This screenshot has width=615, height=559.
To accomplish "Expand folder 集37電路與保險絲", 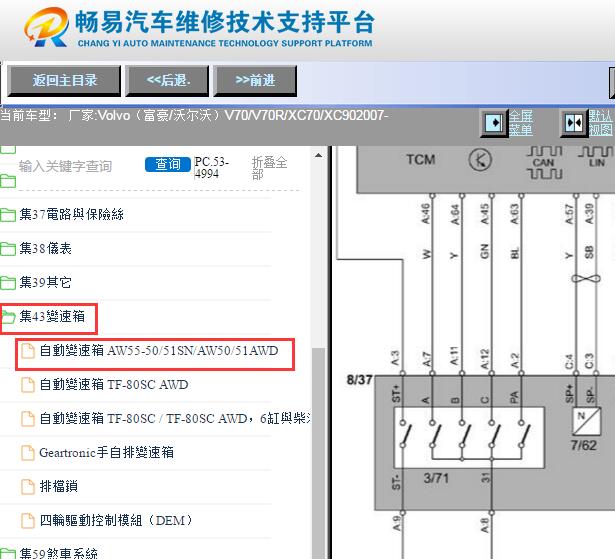I will click(72, 214).
